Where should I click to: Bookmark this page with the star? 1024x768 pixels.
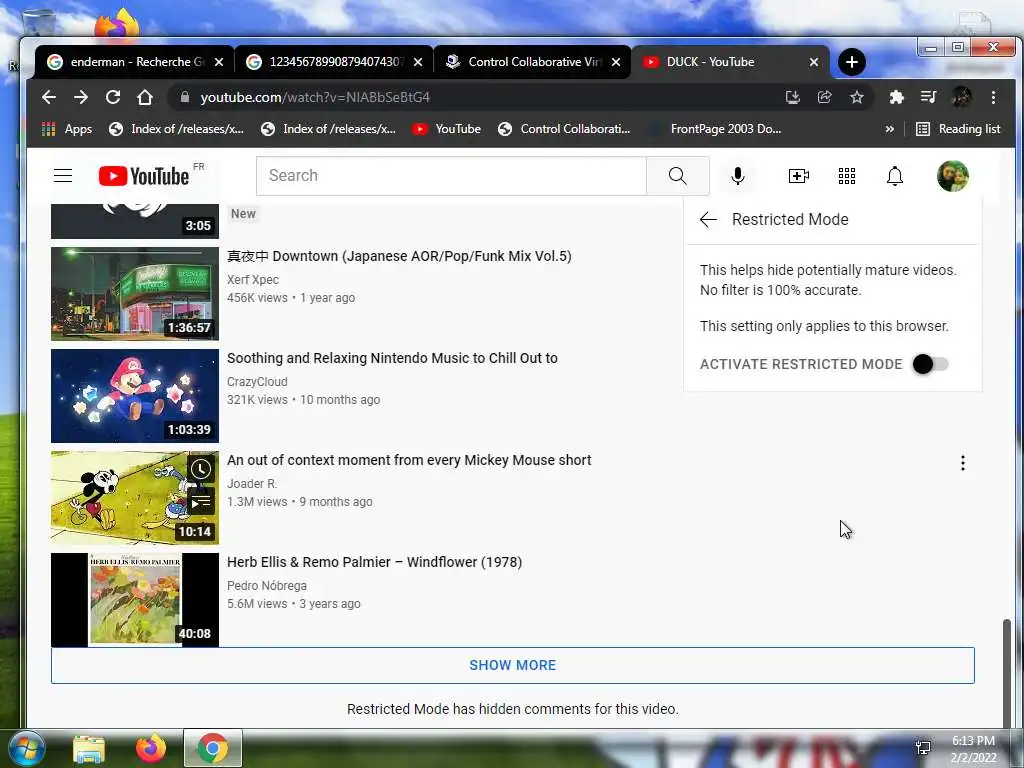(857, 97)
